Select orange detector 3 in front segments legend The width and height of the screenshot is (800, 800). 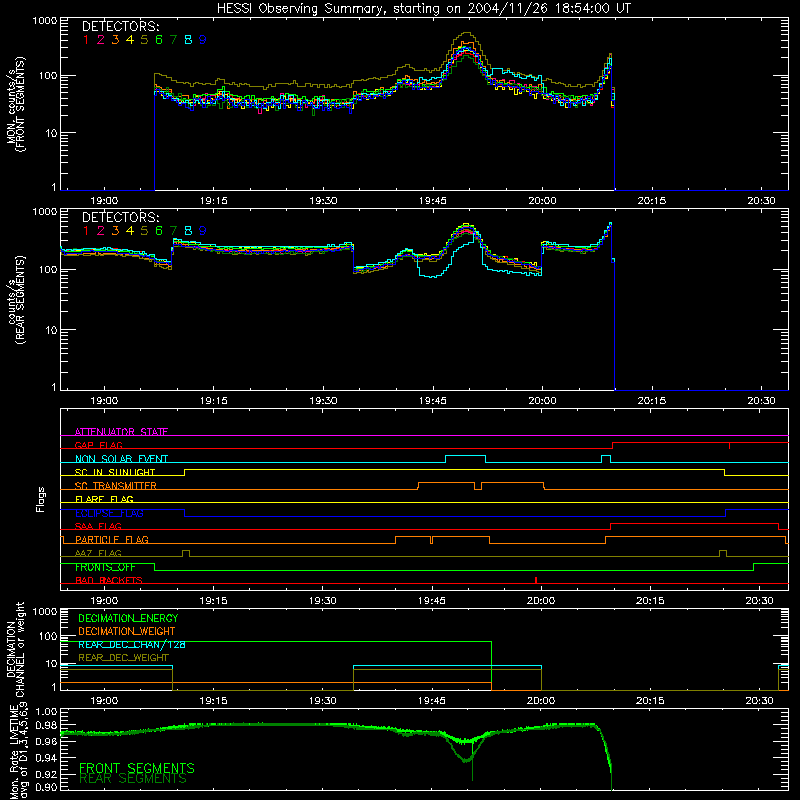point(115,40)
